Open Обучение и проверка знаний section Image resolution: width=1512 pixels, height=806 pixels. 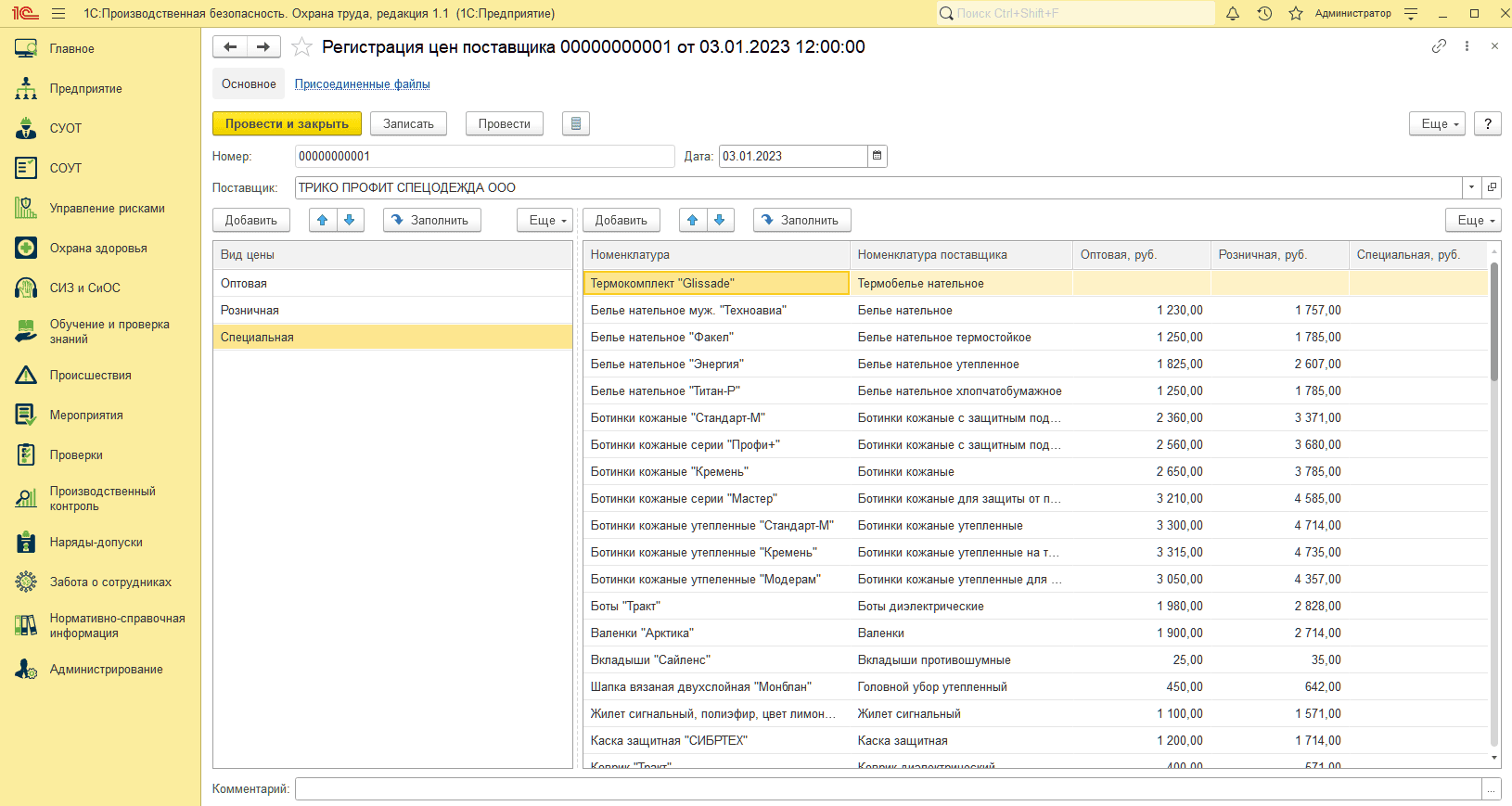100,331
